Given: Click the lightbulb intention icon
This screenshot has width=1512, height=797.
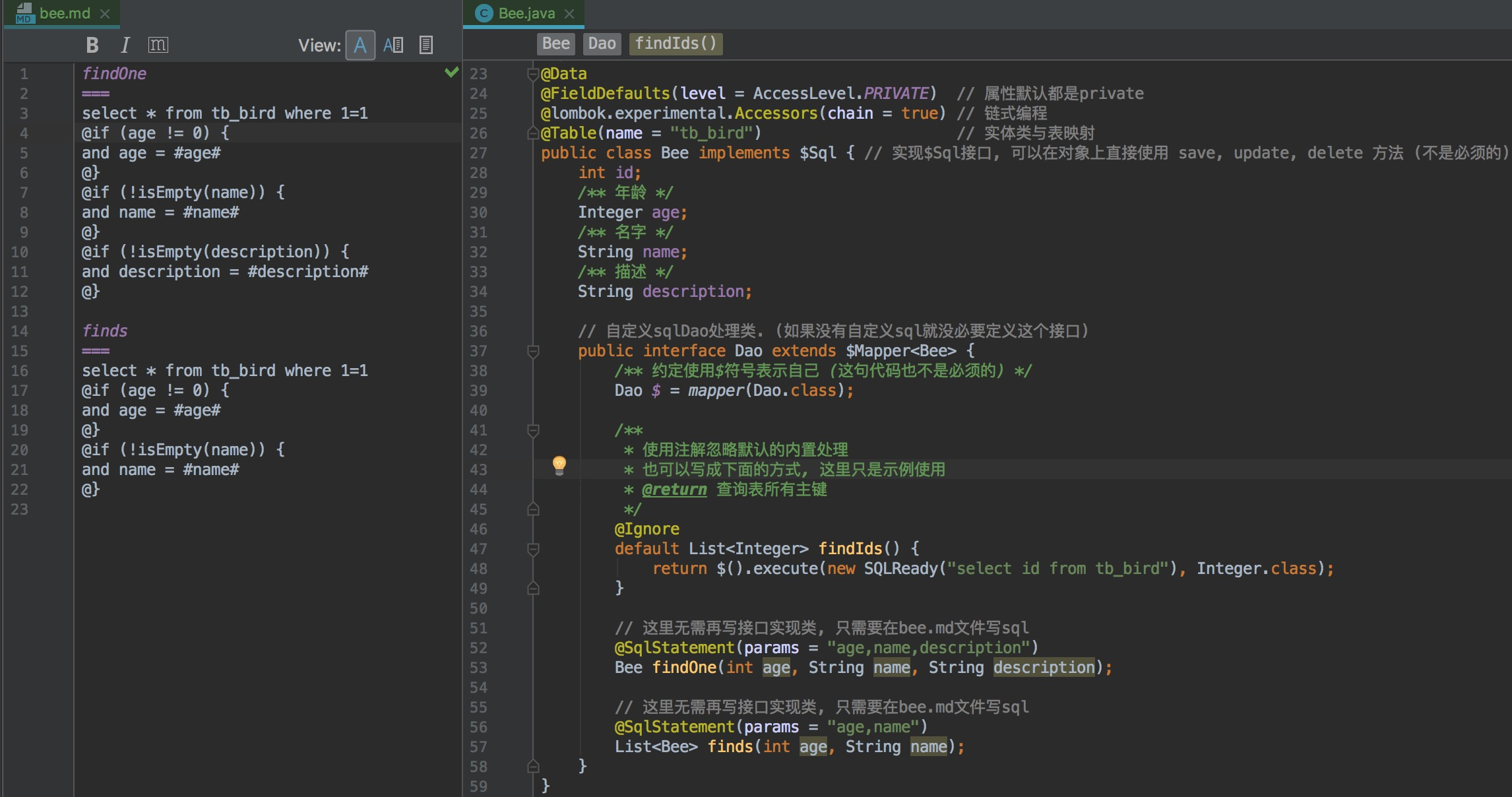Looking at the screenshot, I should [559, 466].
